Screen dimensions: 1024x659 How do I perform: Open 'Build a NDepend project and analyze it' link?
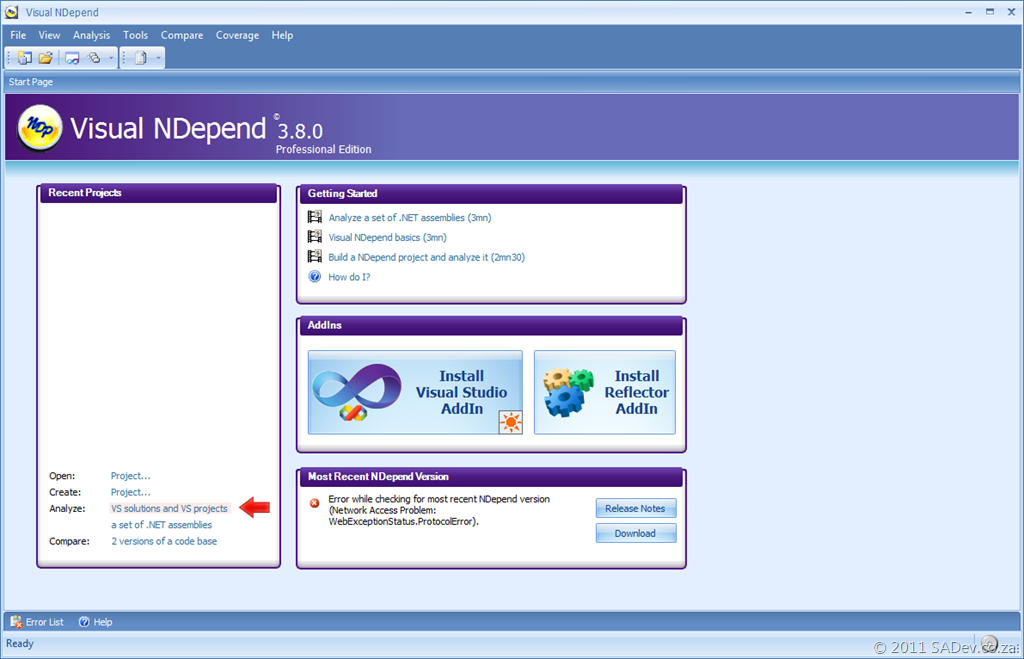point(426,257)
